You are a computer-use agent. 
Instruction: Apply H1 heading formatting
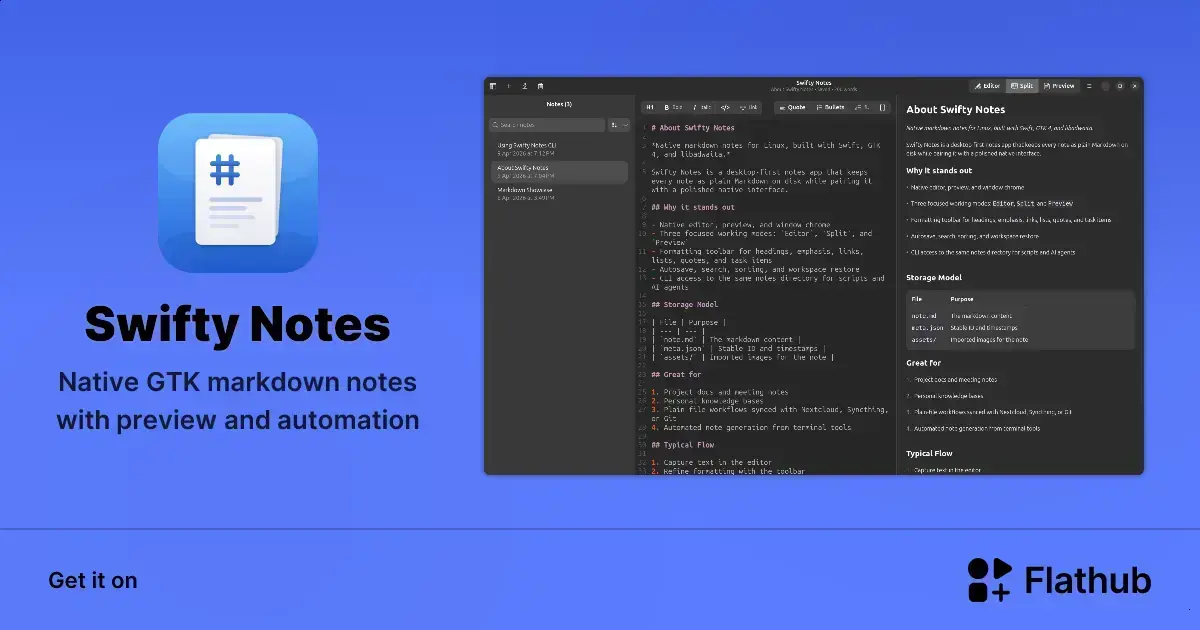coord(650,107)
